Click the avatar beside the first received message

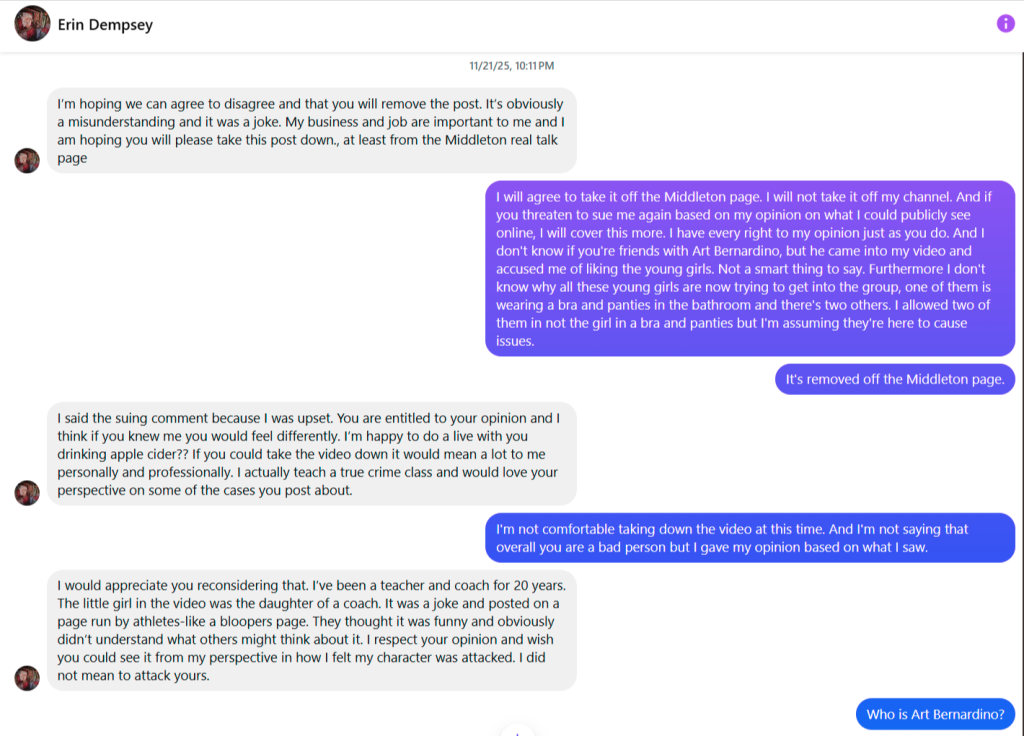(x=27, y=160)
